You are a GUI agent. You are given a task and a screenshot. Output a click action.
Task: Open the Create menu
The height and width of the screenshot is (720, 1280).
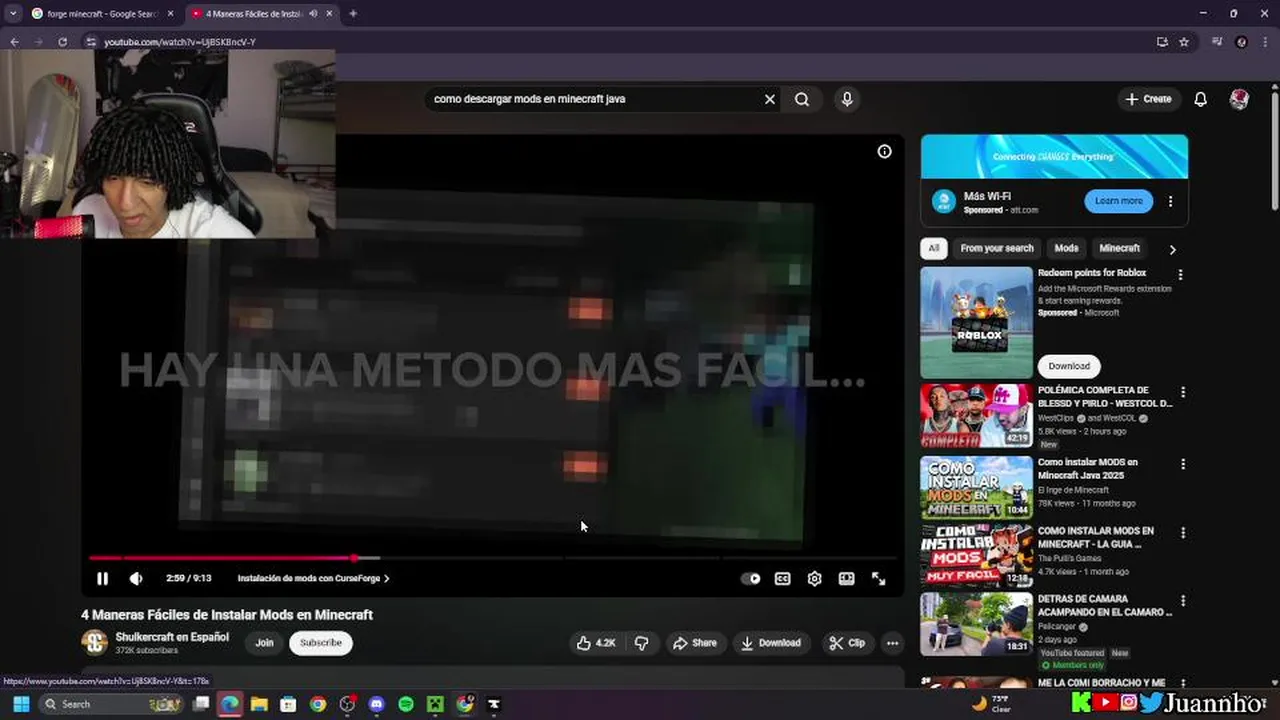click(x=1148, y=99)
